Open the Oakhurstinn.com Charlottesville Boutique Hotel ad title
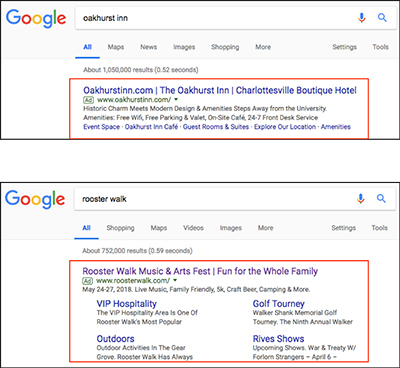 (220, 90)
